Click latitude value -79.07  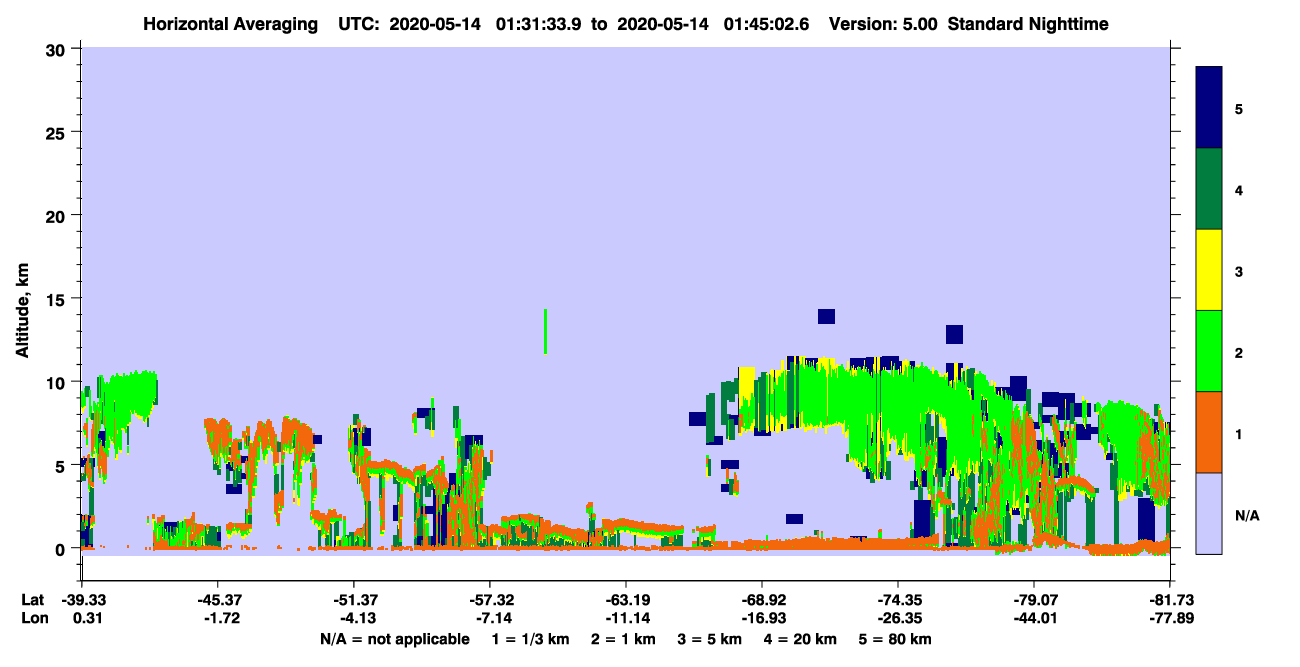1034,600
